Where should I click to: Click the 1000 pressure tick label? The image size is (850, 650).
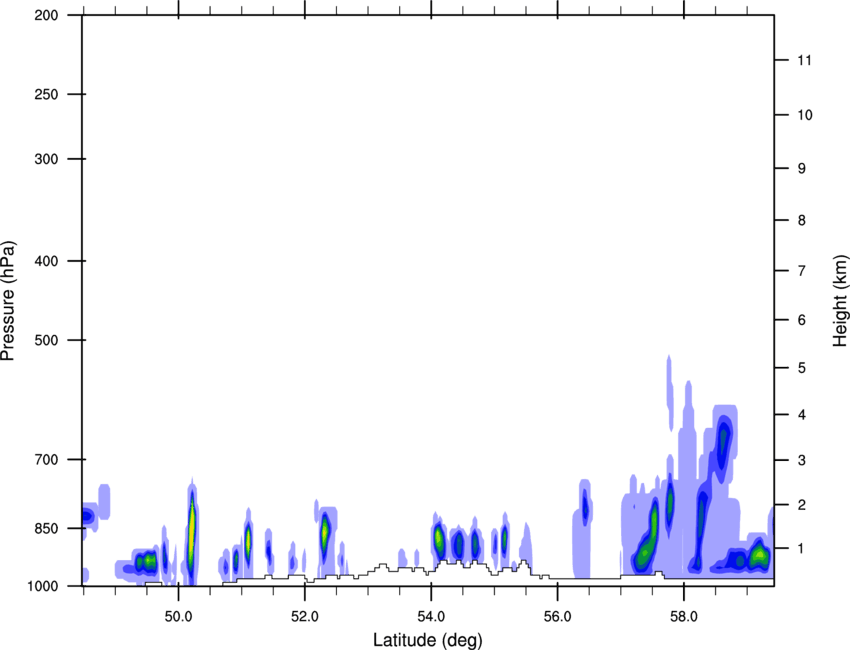(42, 586)
